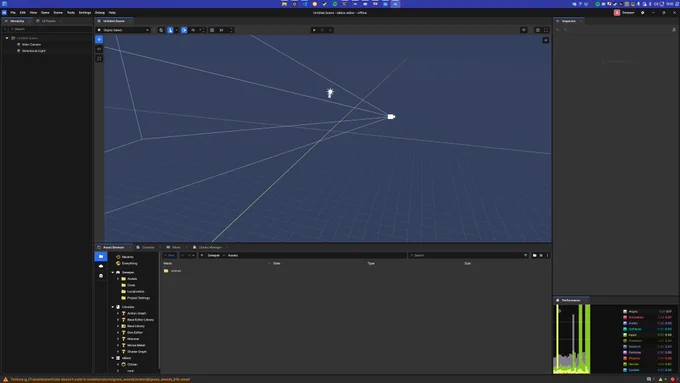Collapse the Untitled Scene root node

[x=7, y=38]
